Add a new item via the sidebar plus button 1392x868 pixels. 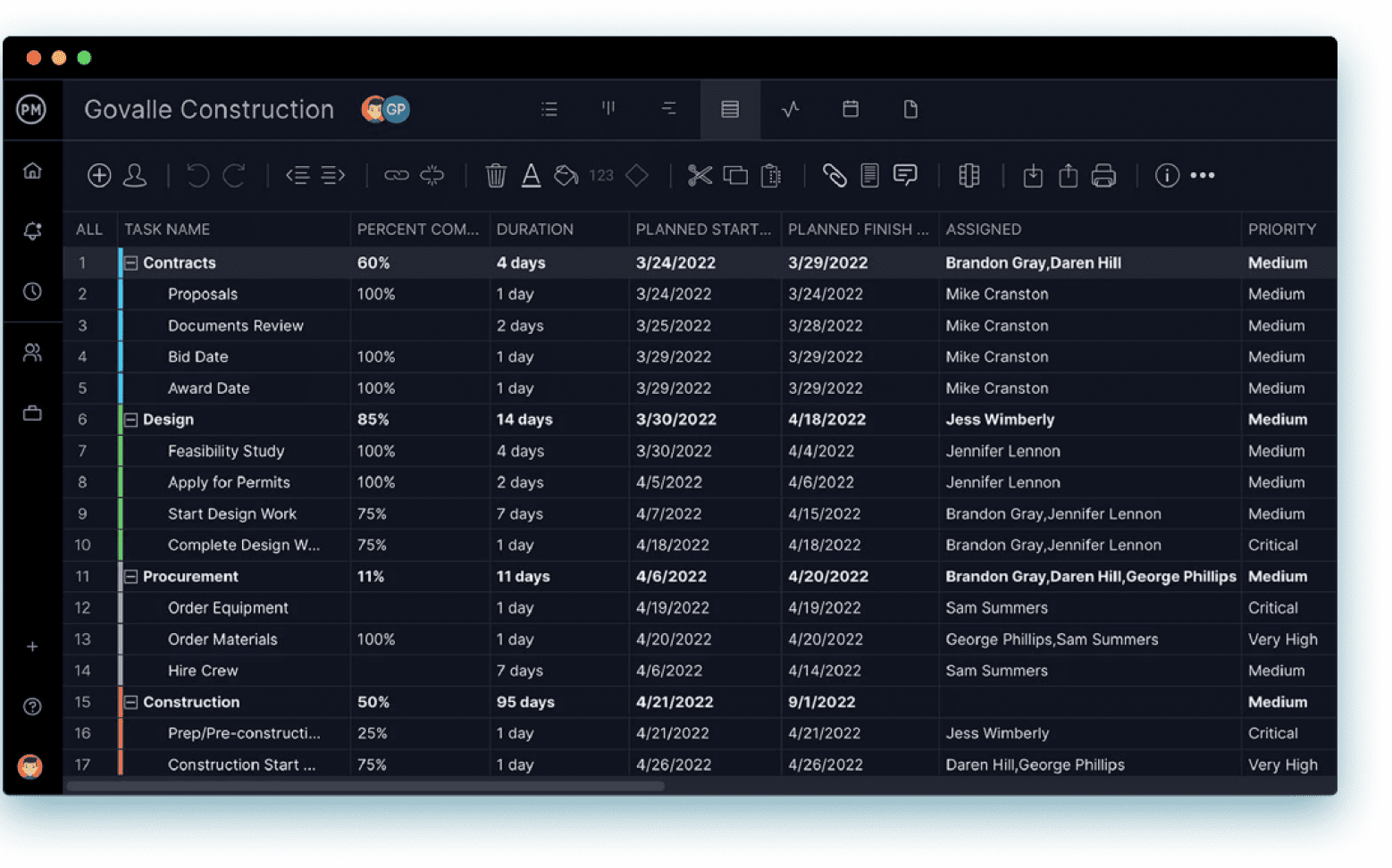(x=32, y=647)
